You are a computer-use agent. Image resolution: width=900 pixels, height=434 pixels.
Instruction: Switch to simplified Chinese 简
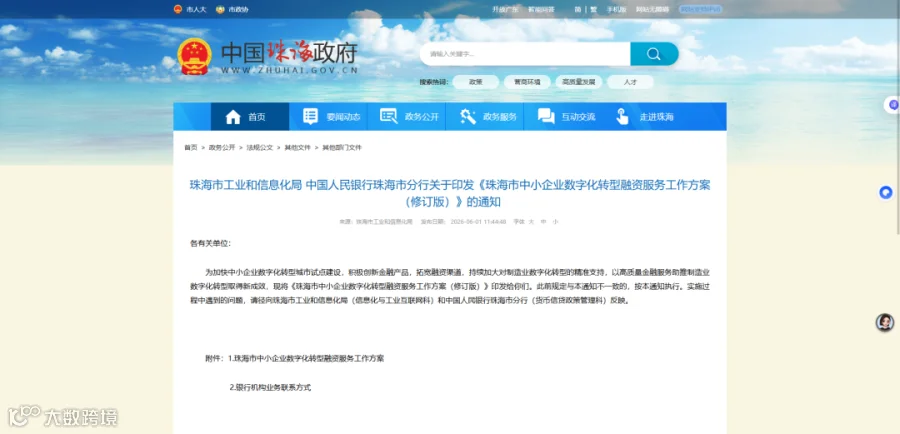click(577, 9)
